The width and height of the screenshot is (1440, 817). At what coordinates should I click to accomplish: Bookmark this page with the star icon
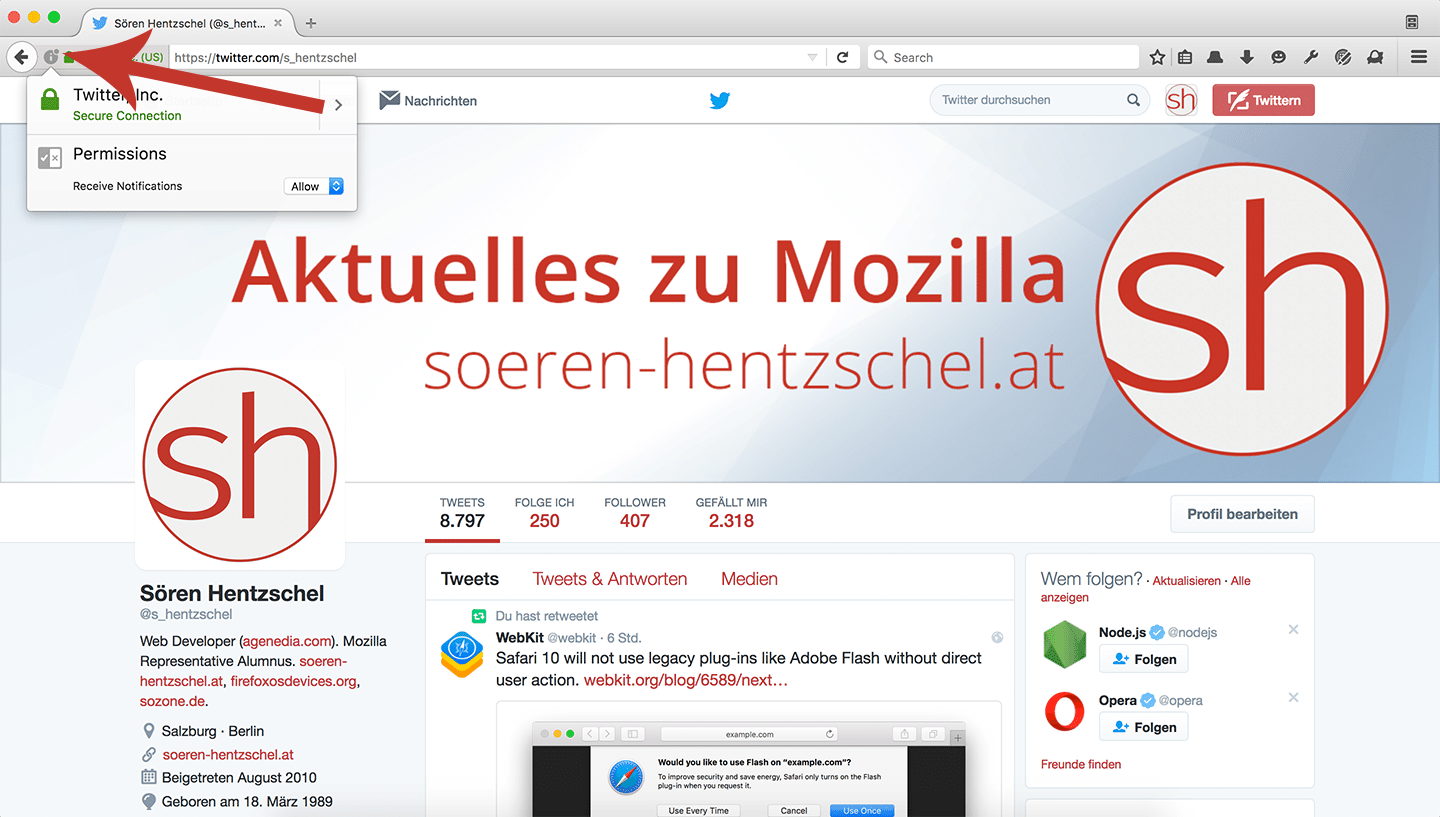(x=1157, y=57)
